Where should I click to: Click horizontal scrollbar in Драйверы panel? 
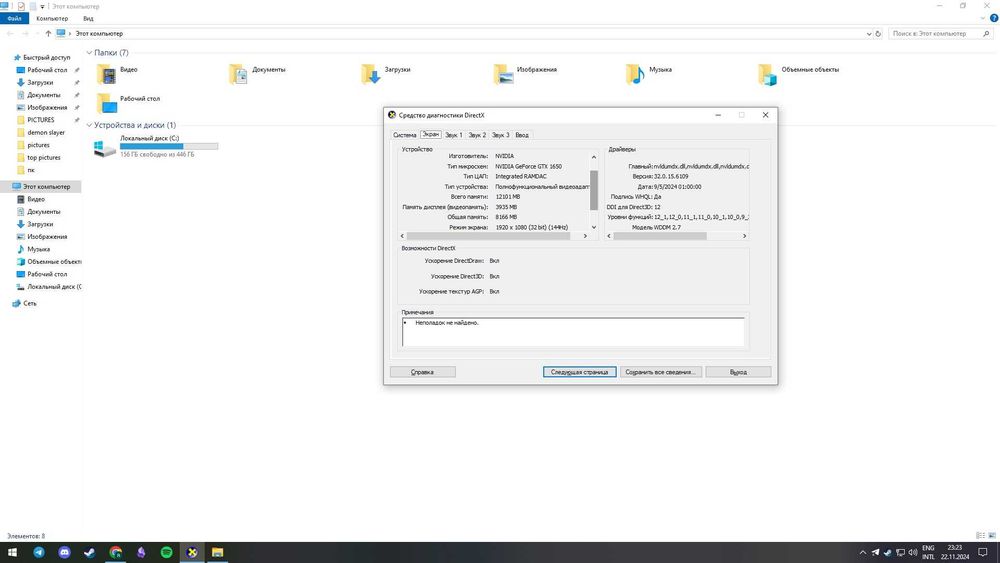(659, 236)
